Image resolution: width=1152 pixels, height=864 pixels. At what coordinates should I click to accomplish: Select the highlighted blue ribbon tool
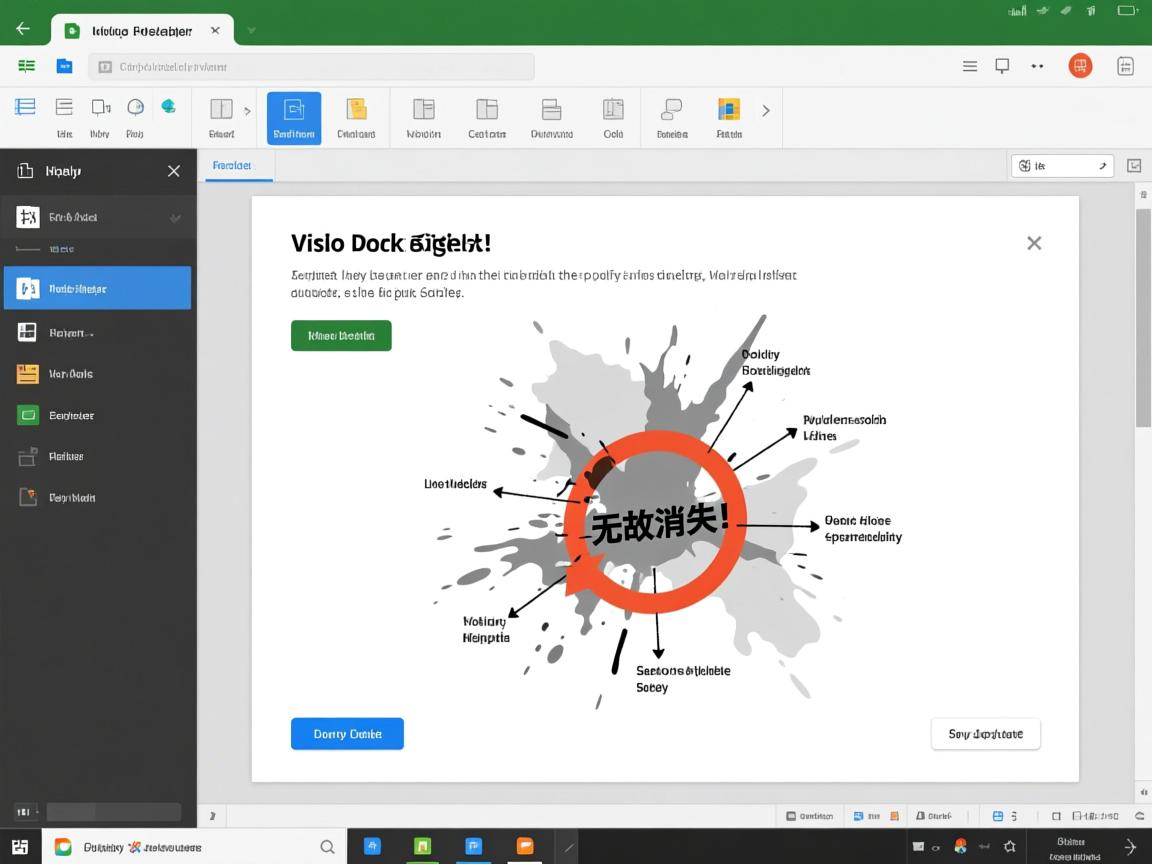tap(294, 118)
